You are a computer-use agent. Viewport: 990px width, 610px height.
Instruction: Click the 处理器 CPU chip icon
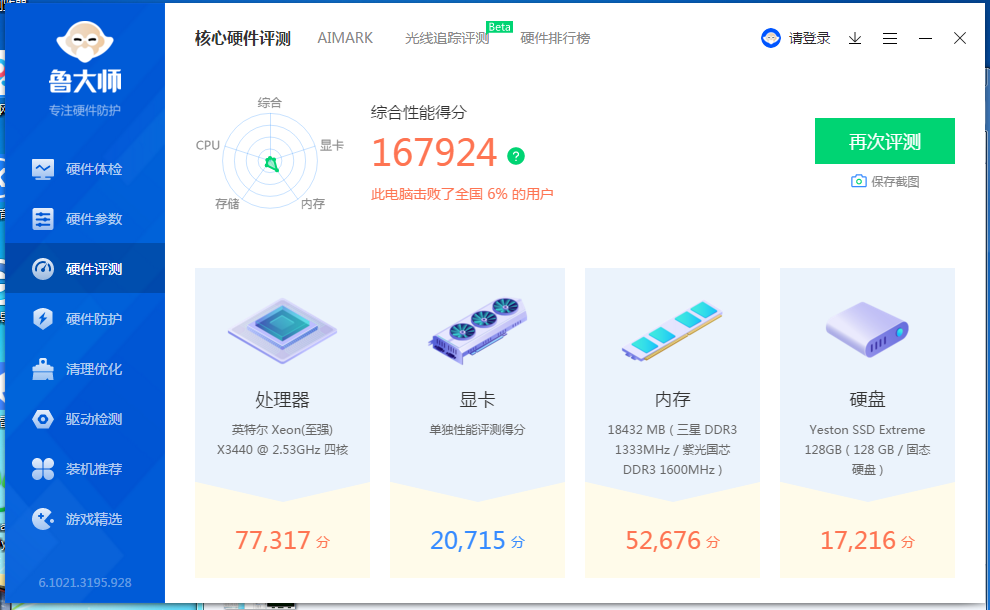pos(282,330)
